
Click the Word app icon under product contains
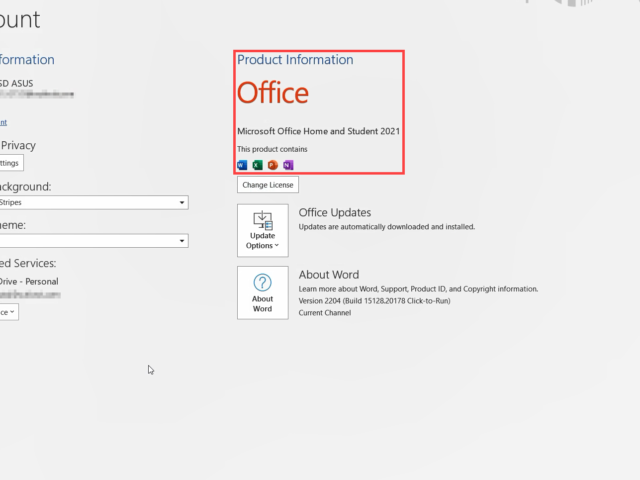[x=242, y=164]
